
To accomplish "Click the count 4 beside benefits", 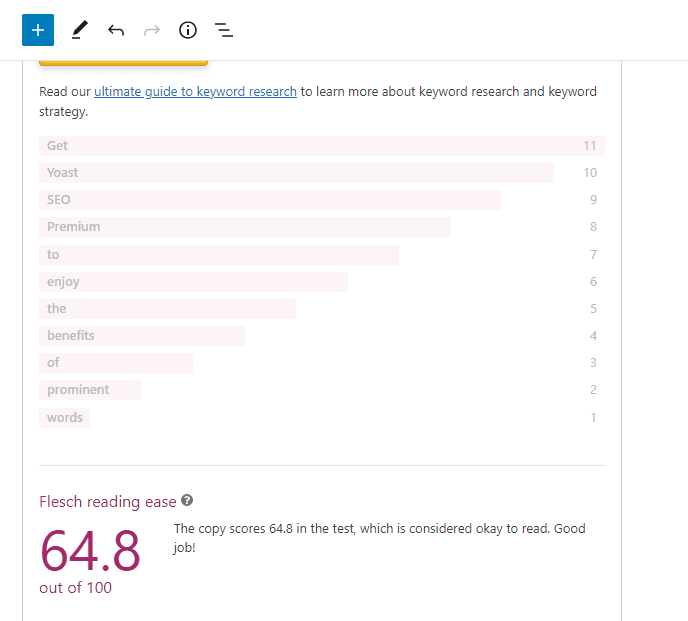I will tap(593, 336).
